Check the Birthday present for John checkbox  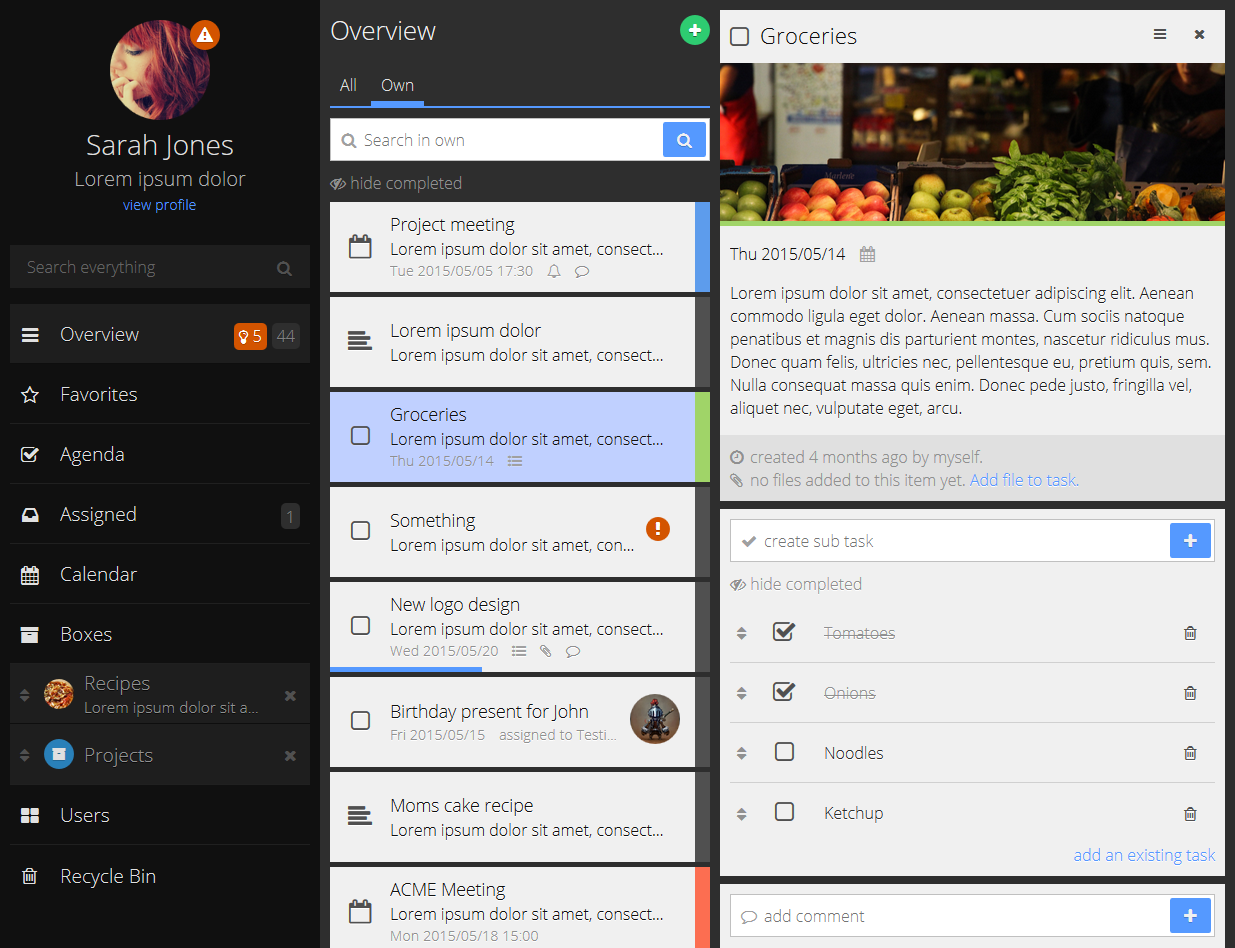[x=361, y=720]
